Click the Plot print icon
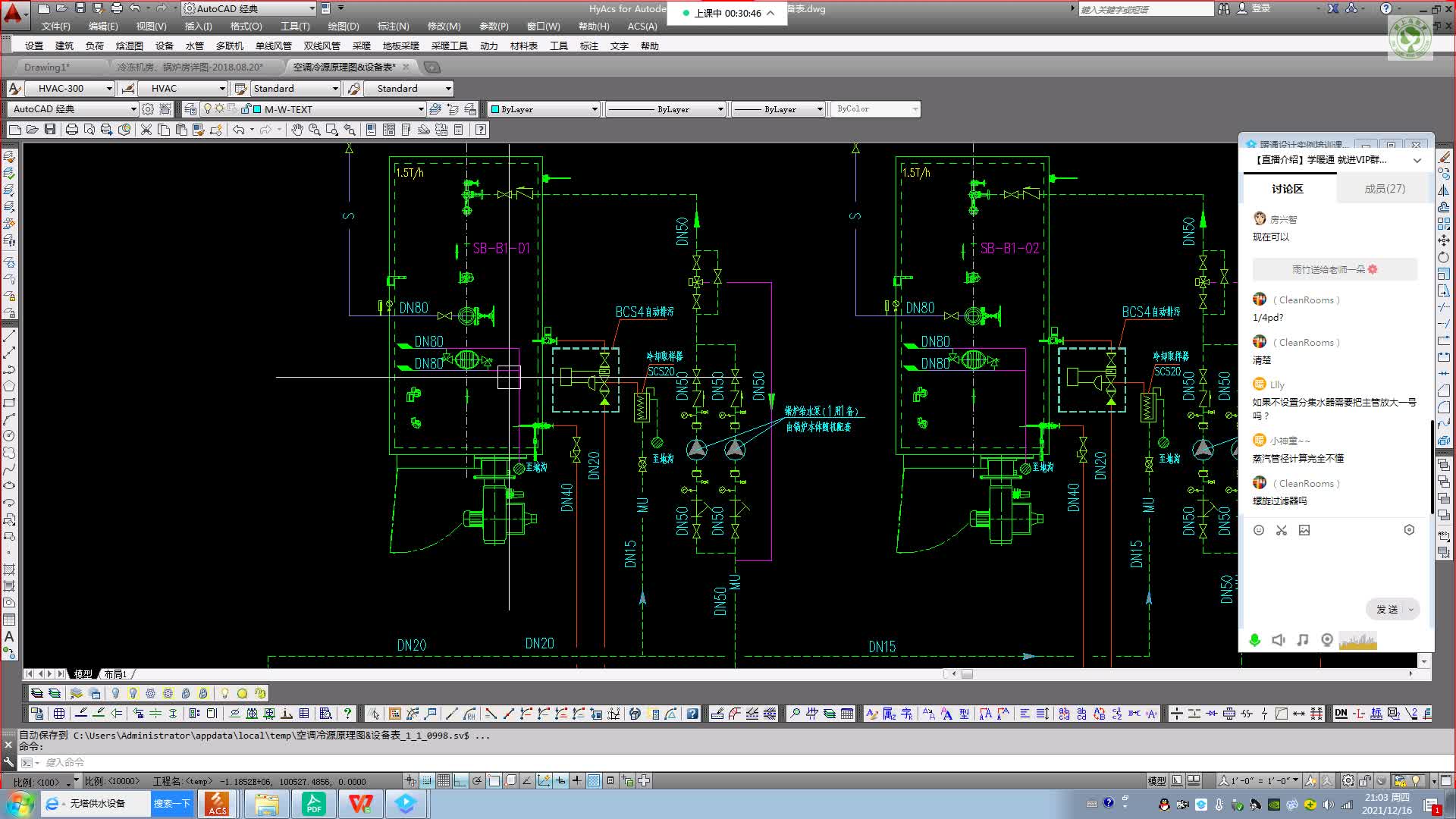The image size is (1456, 819). (71, 130)
